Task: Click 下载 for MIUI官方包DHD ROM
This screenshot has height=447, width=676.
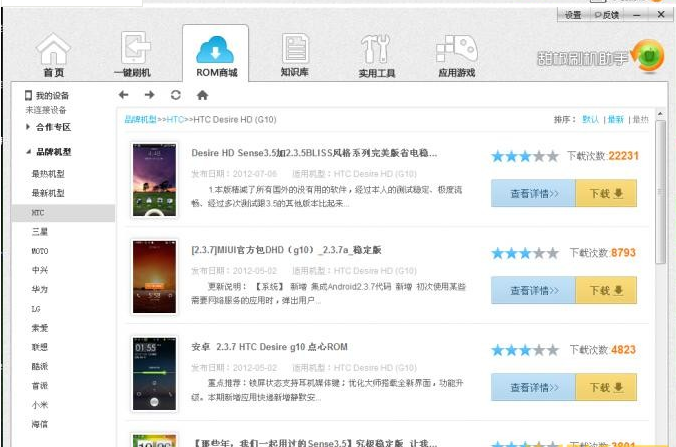Action: click(x=606, y=291)
